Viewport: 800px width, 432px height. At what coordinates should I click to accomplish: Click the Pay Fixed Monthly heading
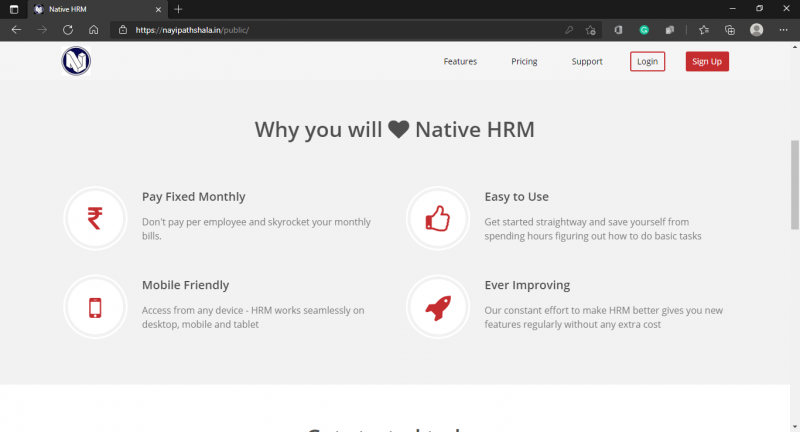(x=193, y=197)
